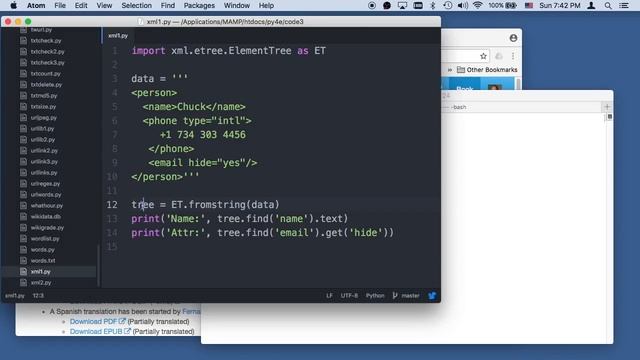Open wordlist.py in the tree view
Viewport: 640px width, 360px height.
click(x=45, y=239)
